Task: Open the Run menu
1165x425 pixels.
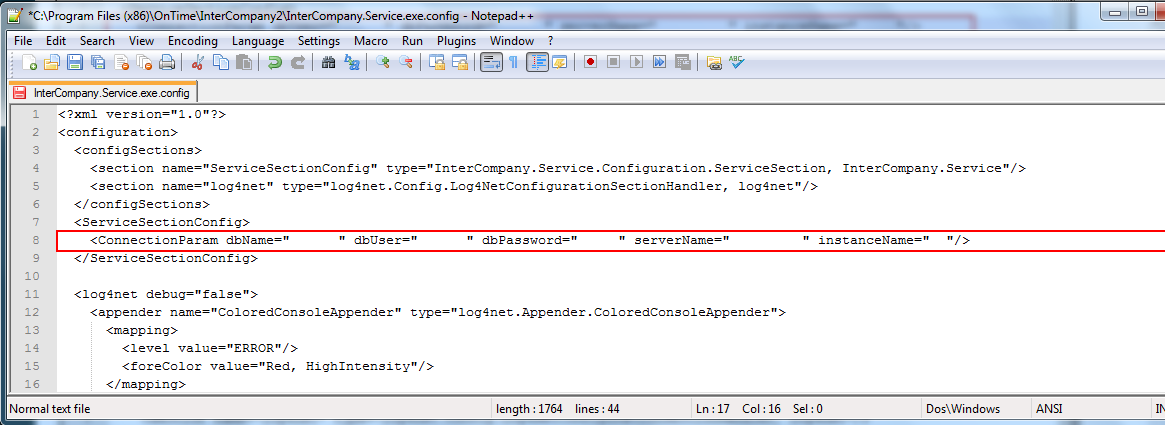Action: click(412, 41)
